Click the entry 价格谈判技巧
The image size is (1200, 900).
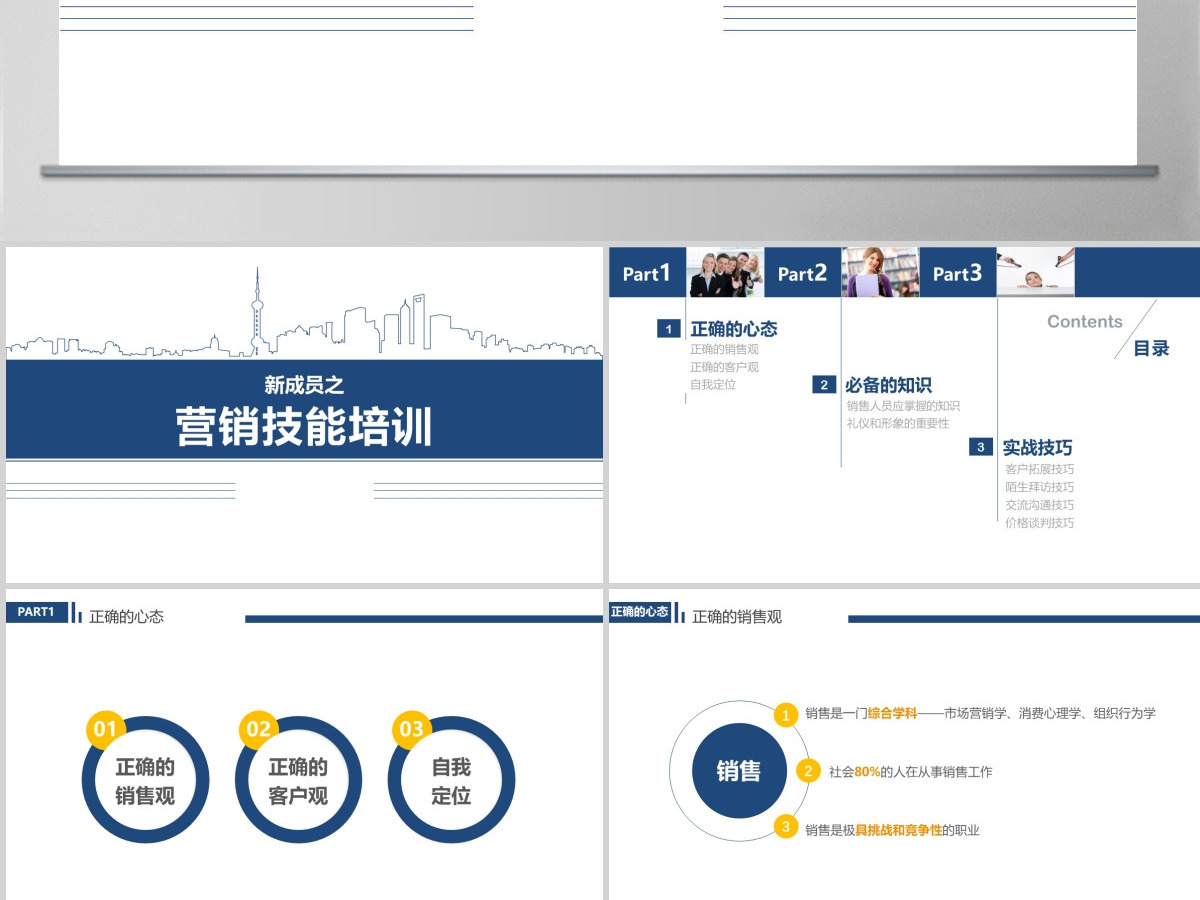[x=1040, y=523]
